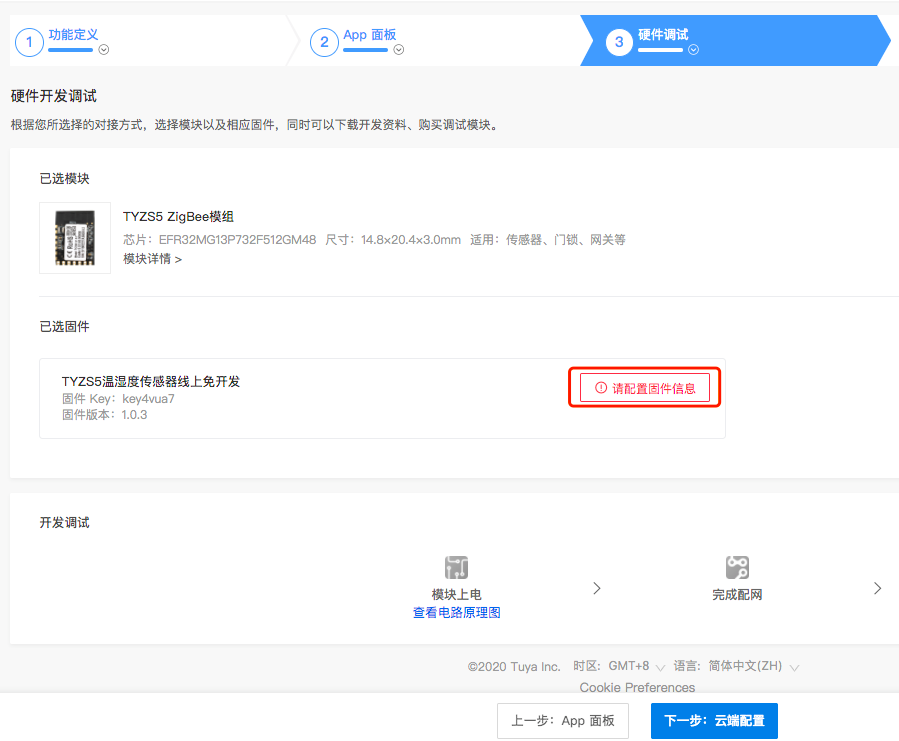Click the 模块上电 circuit board icon

coord(456,566)
